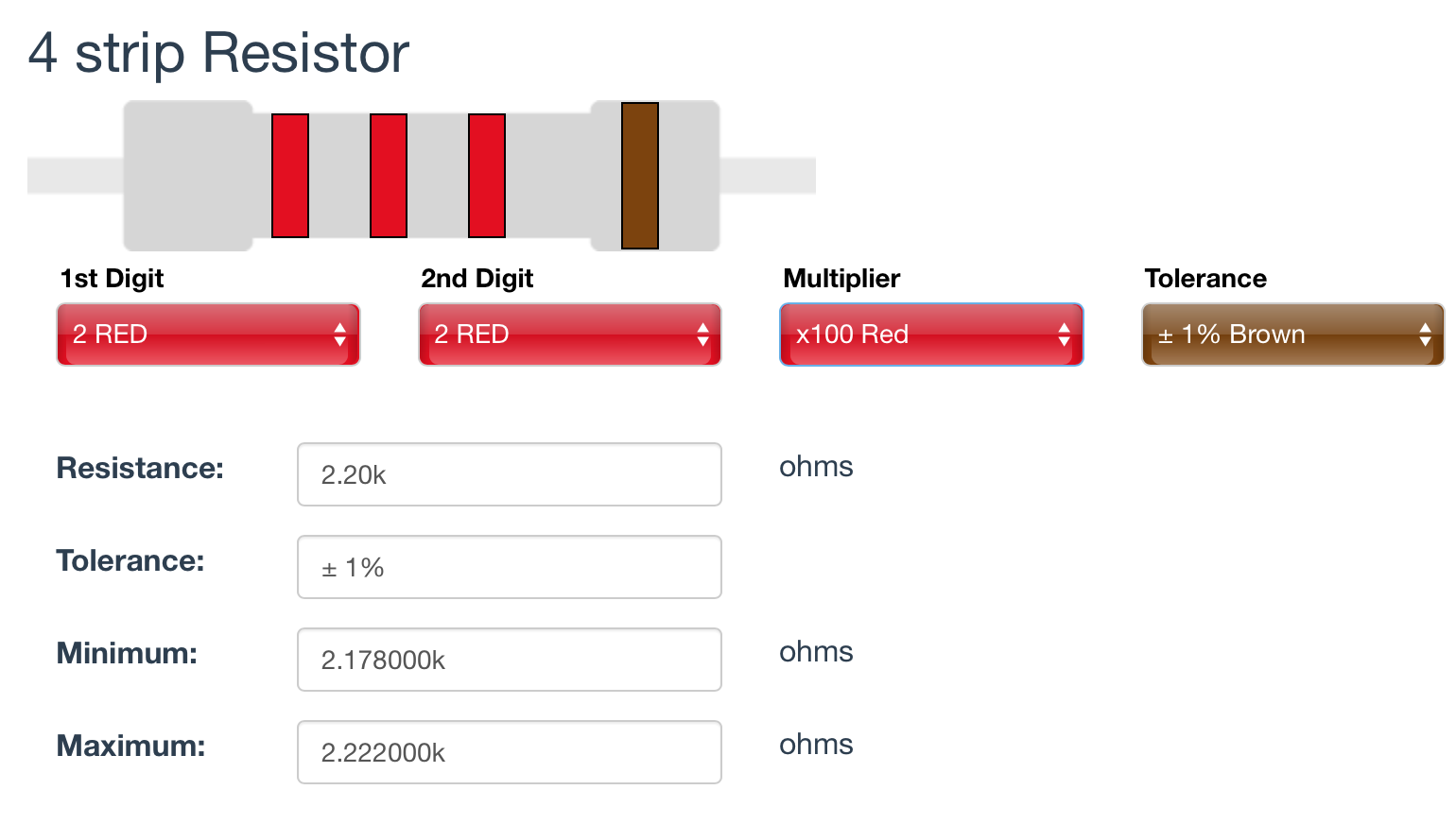Viewport: 1456px width, 824px height.
Task: Click the resistor's right wire lead
Action: (768, 176)
